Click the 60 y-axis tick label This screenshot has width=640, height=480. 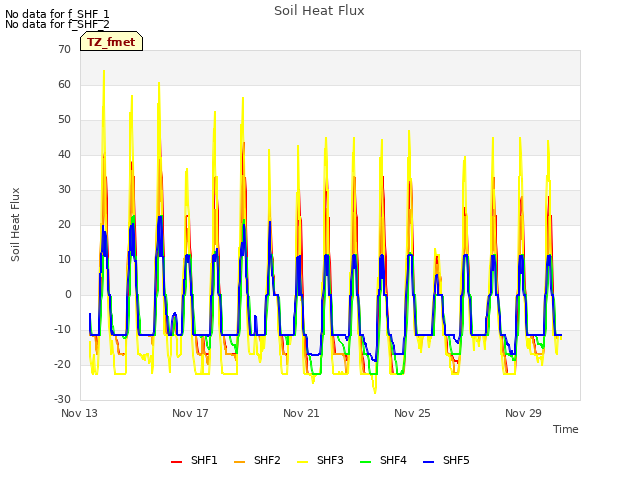(x=64, y=84)
